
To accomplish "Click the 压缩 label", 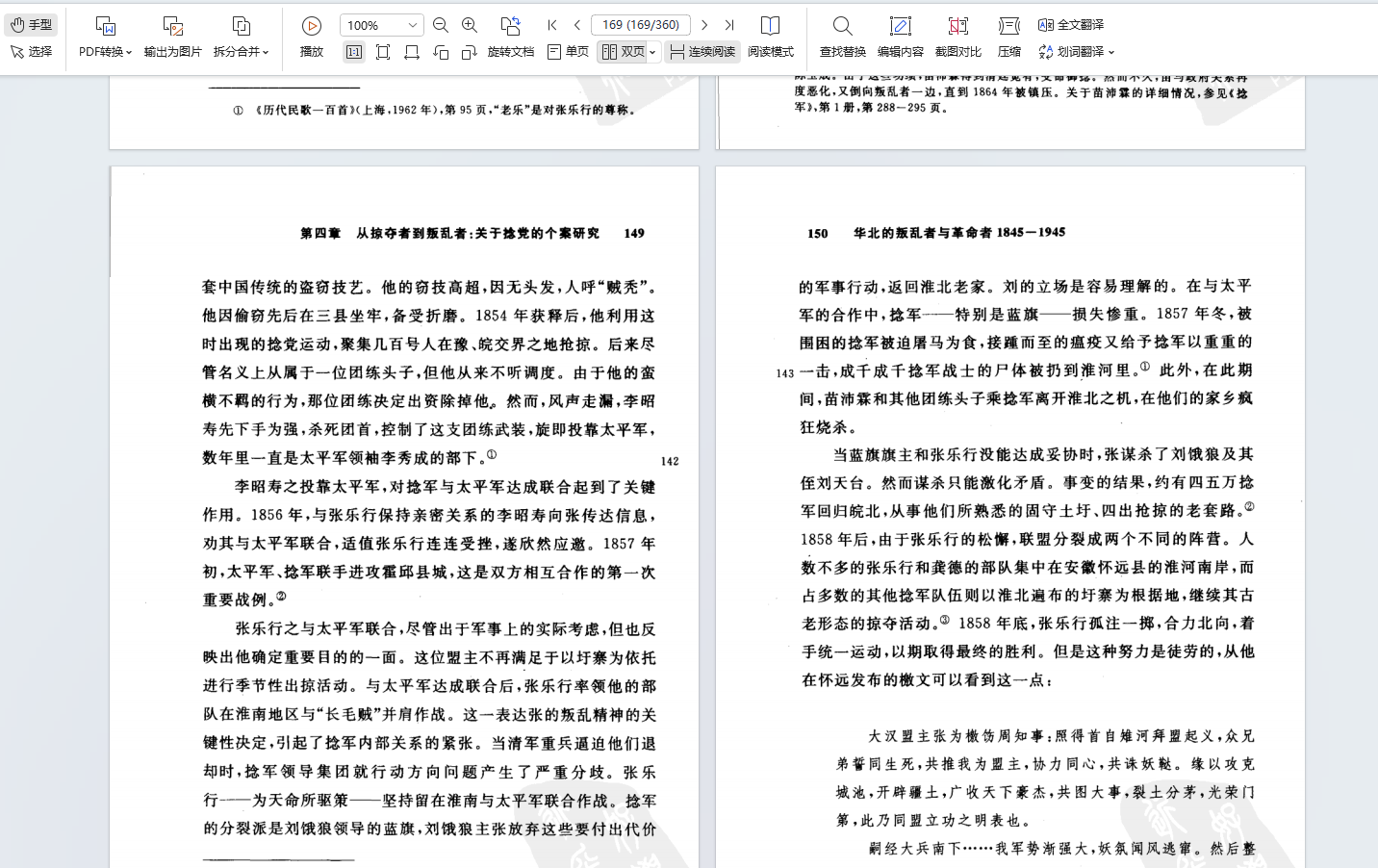I will 1009,52.
